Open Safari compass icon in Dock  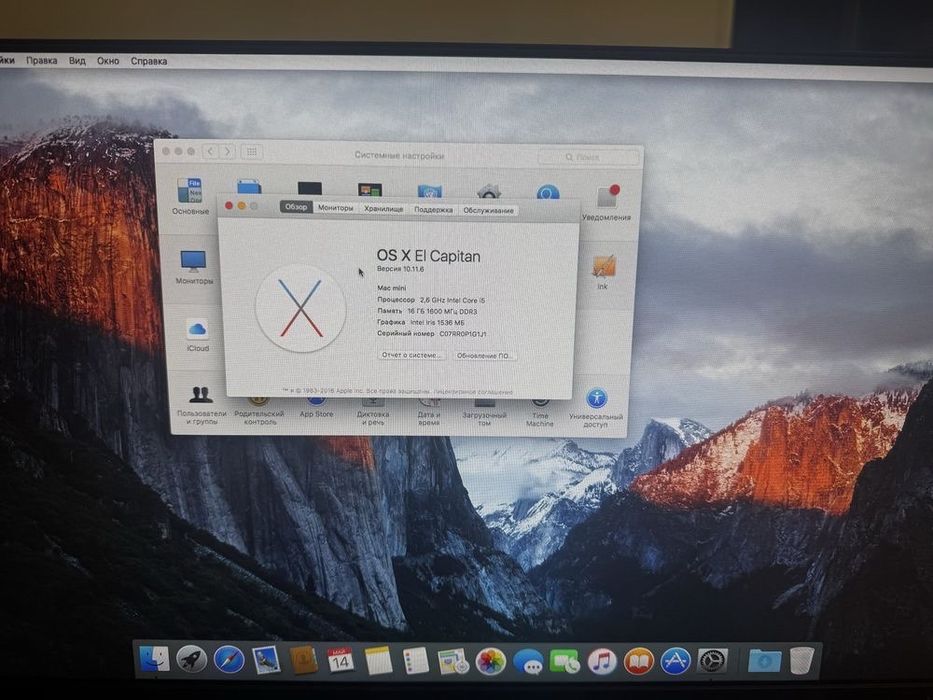click(x=228, y=660)
